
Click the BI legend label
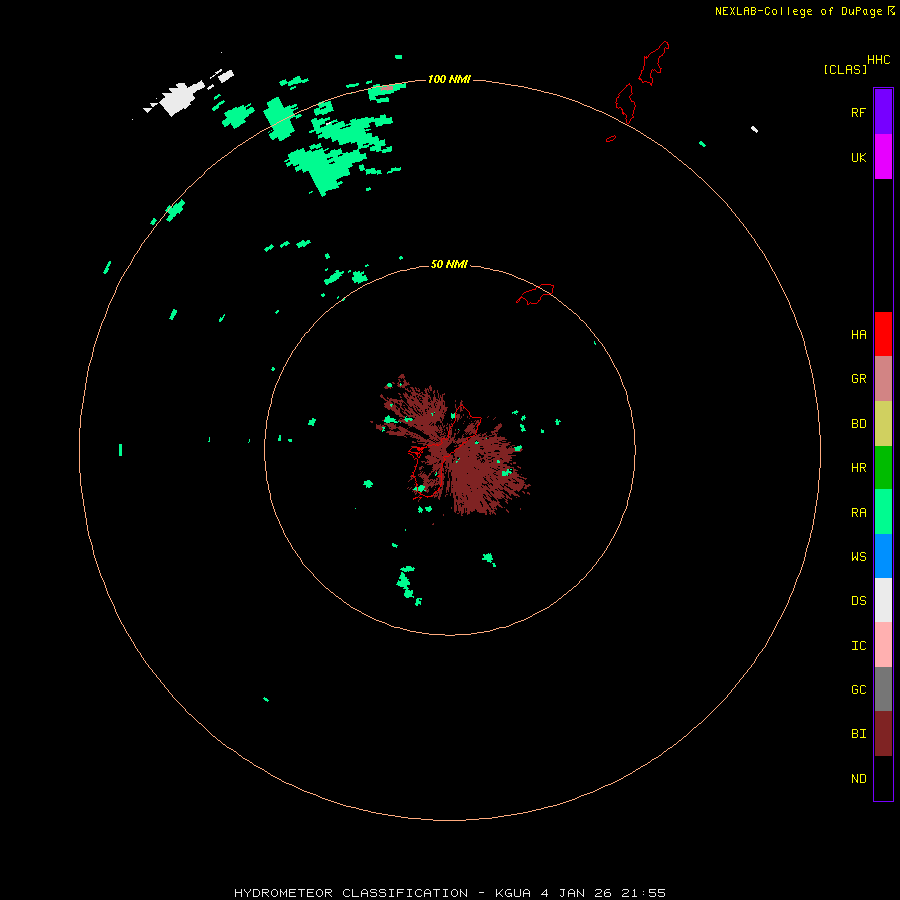[x=858, y=734]
